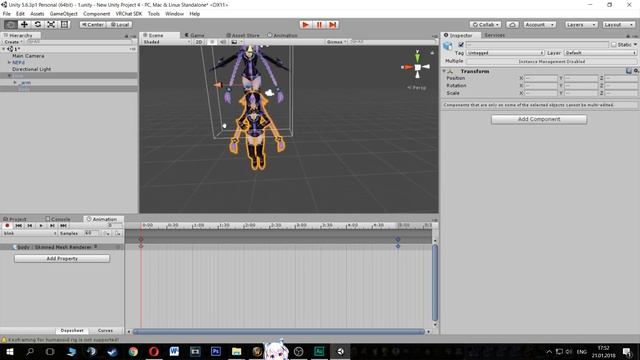Open the Gizmos dropdown in Scene view
640x360 pixels.
[x=337, y=42]
